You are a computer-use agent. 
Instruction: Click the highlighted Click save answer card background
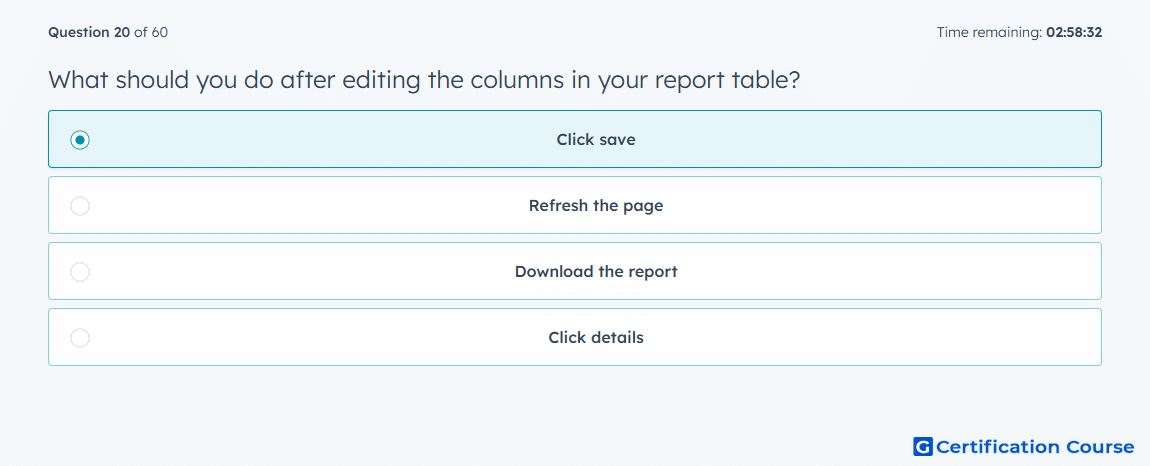pos(575,139)
